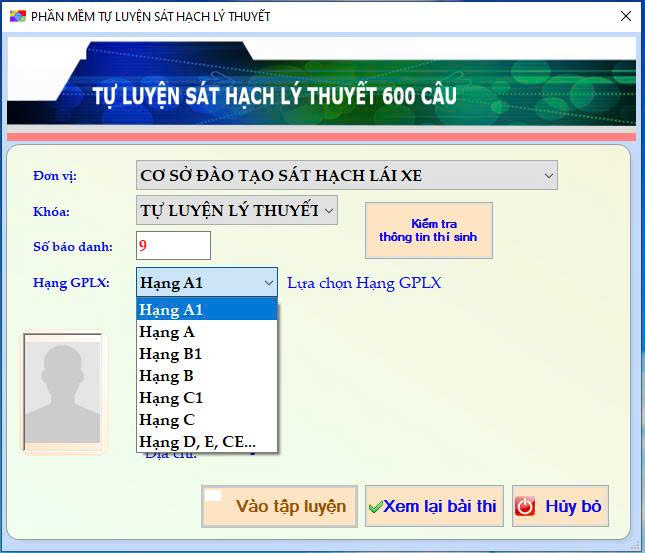The height and width of the screenshot is (553, 645).
Task: Select Hạng B1 license class
Action: pos(206,354)
